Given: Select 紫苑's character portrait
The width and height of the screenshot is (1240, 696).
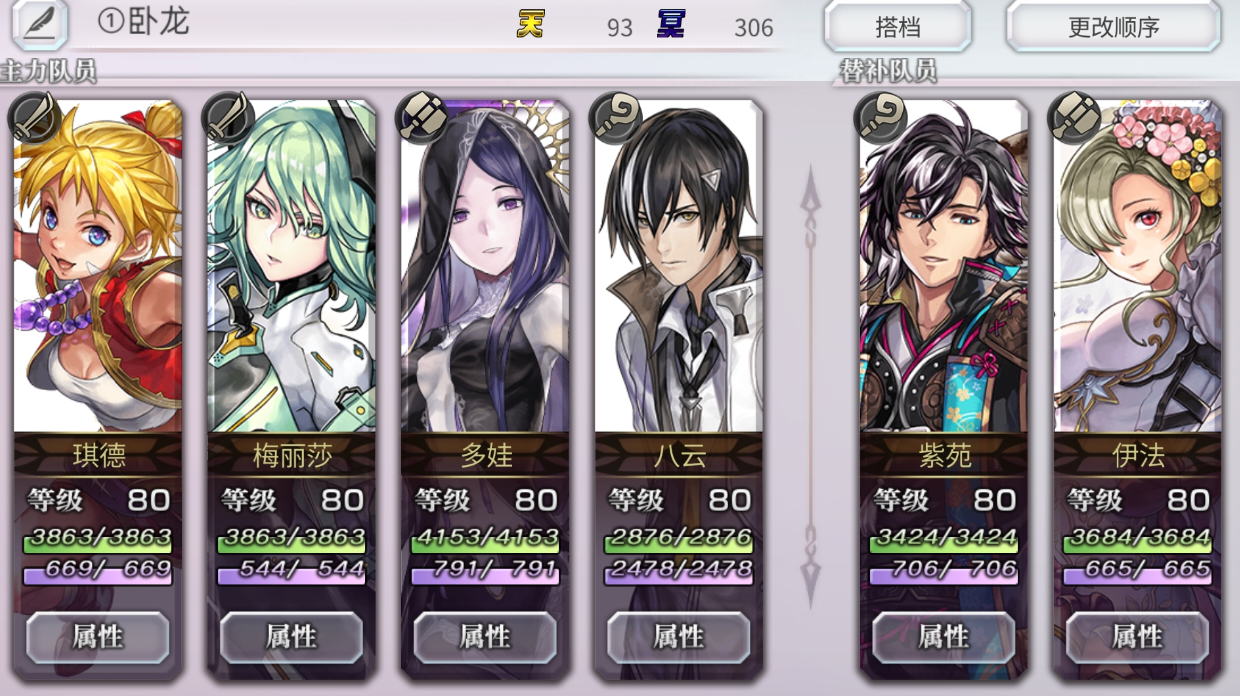Looking at the screenshot, I should point(943,266).
